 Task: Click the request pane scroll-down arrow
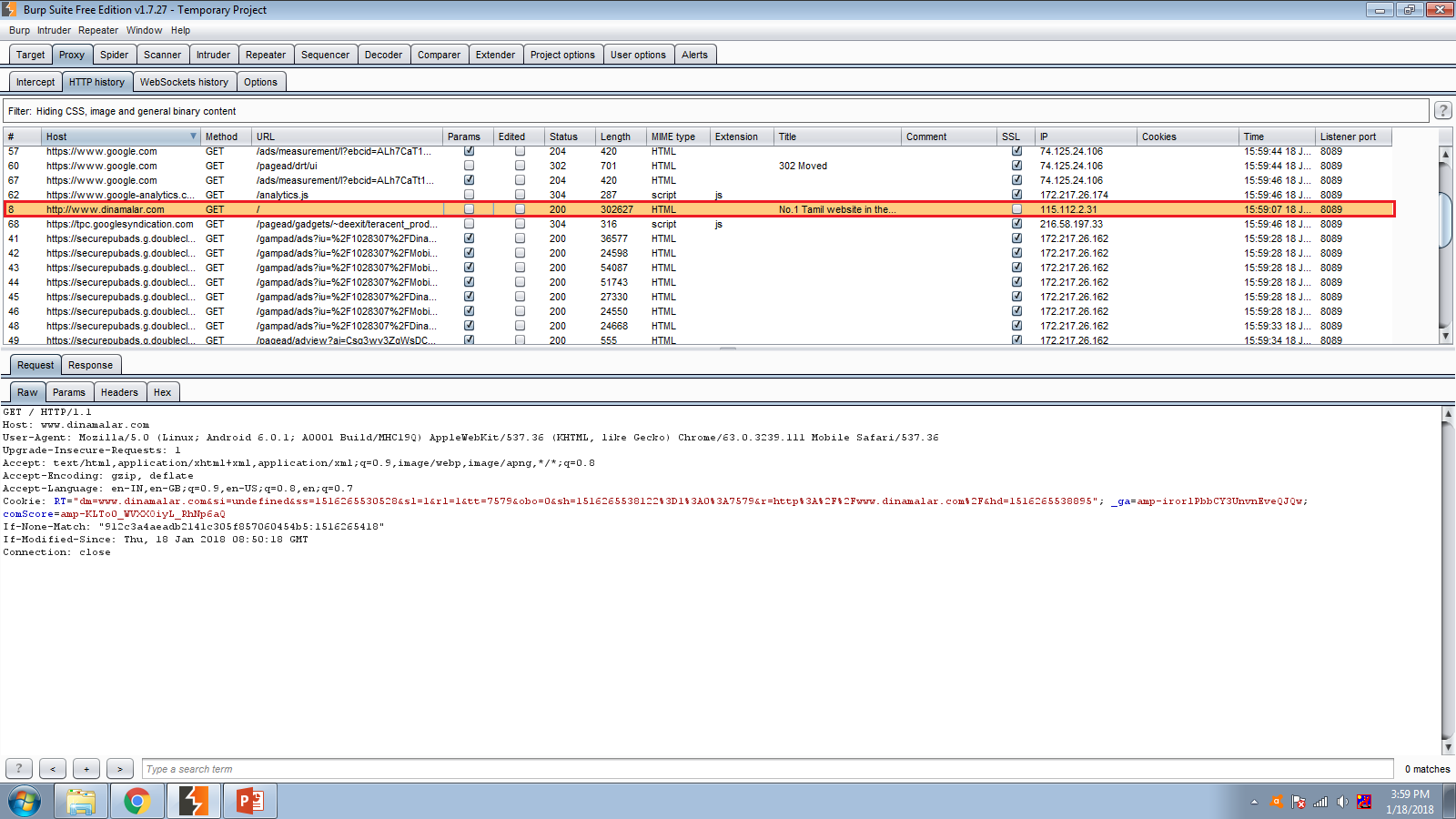tap(1448, 748)
